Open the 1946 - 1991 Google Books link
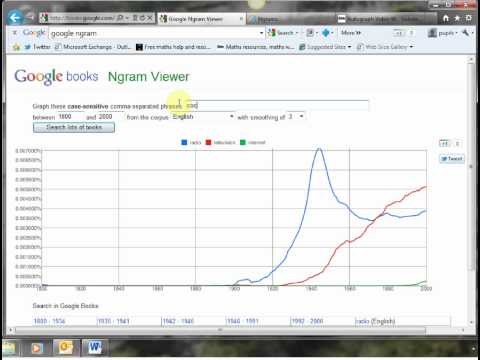The image size is (480, 360). tap(242, 321)
